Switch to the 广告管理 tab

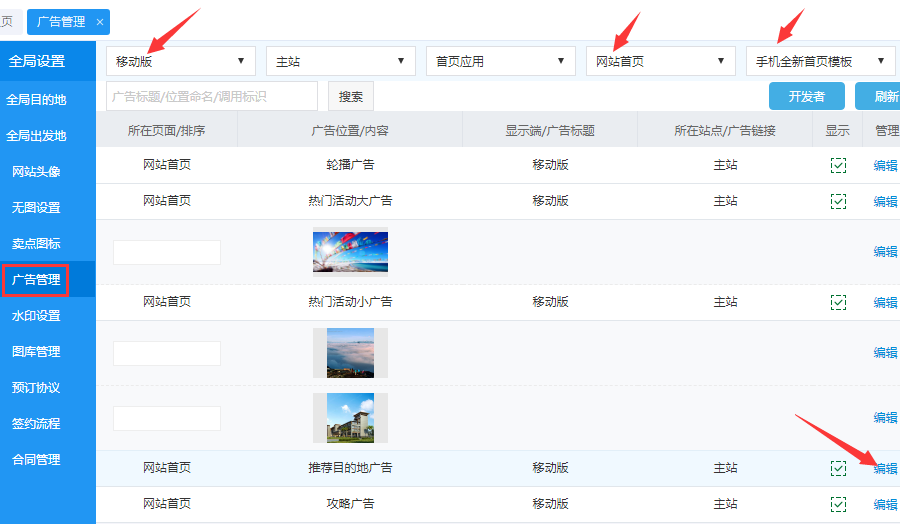point(60,21)
